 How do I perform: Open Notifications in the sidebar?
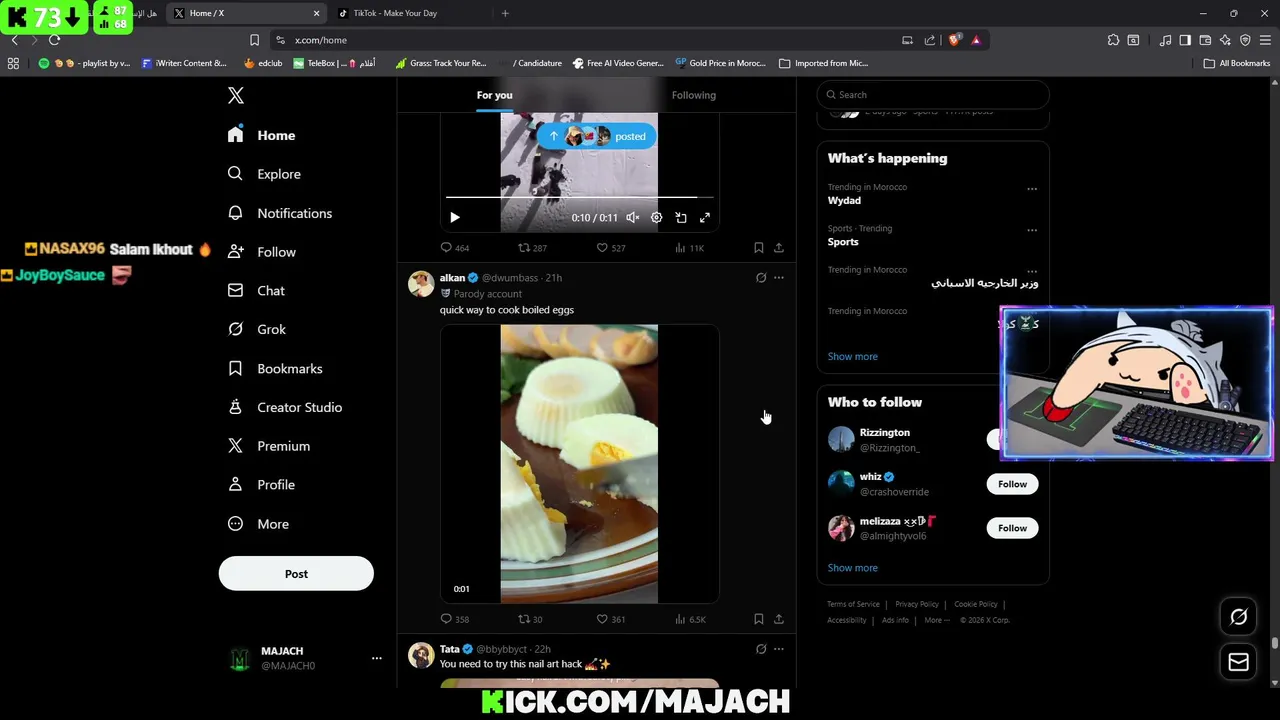point(279,213)
